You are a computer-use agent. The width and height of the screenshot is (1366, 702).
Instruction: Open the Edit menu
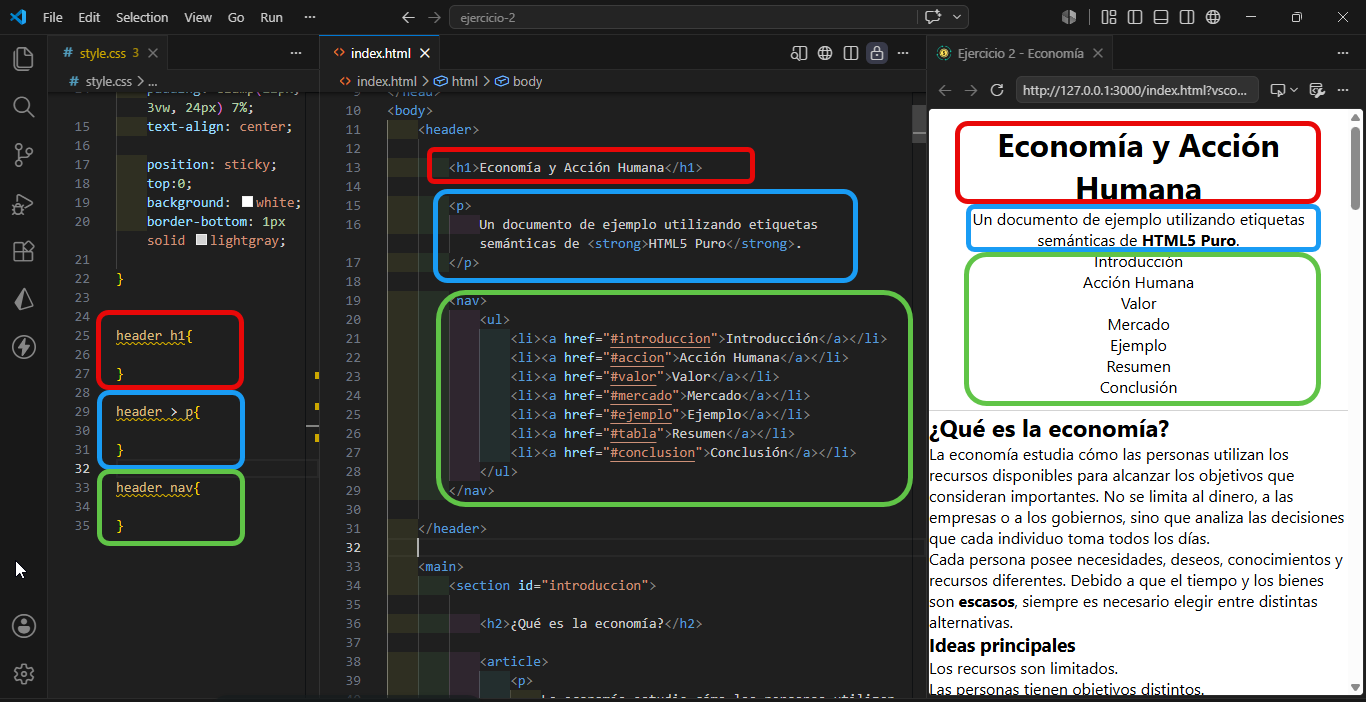point(89,17)
